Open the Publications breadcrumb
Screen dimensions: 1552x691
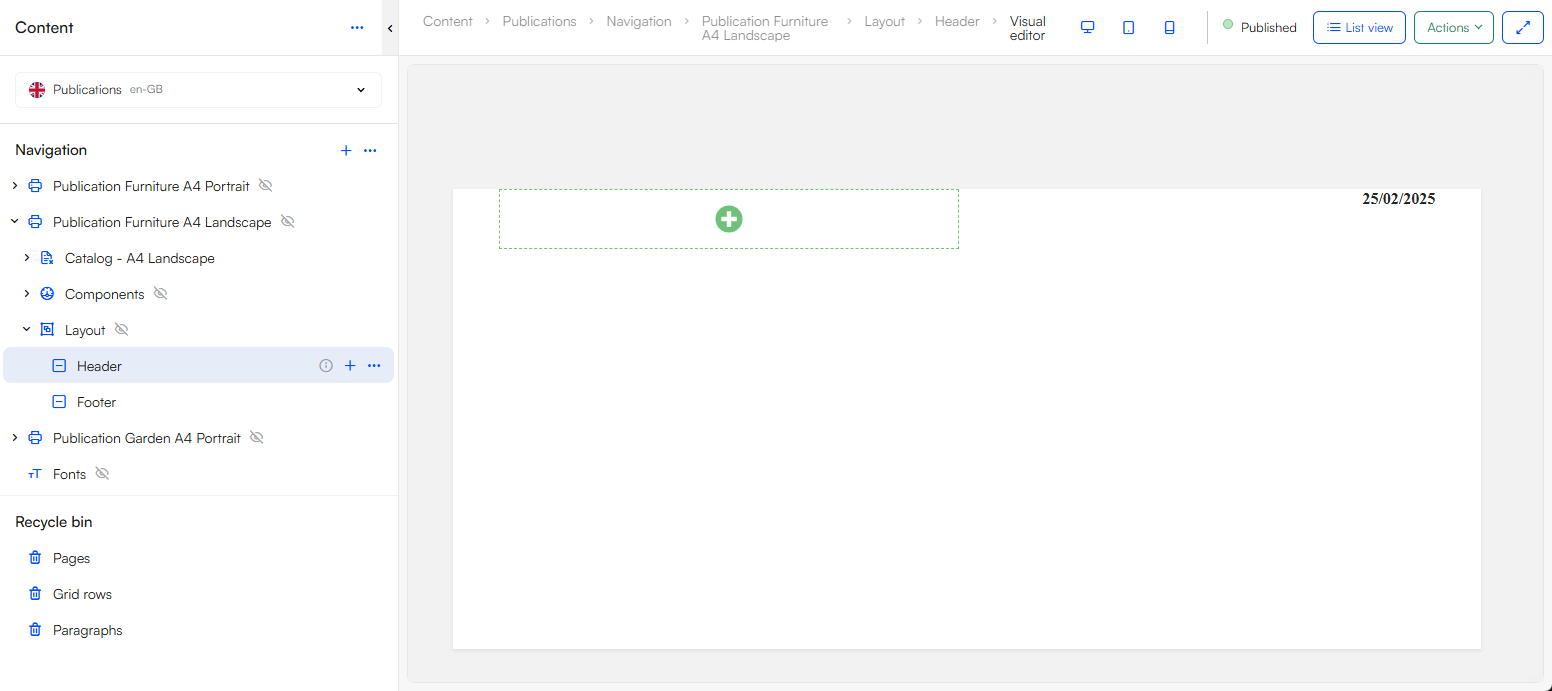[x=539, y=20]
